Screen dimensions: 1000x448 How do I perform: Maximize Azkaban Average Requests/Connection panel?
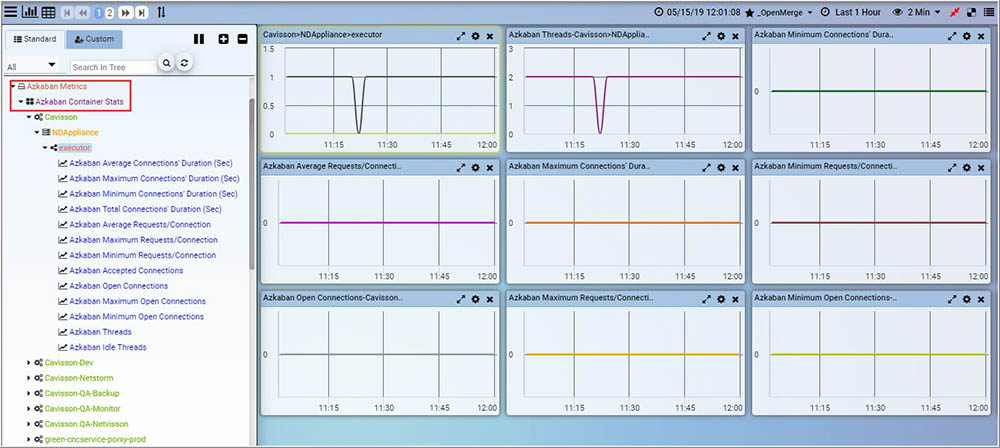click(460, 168)
